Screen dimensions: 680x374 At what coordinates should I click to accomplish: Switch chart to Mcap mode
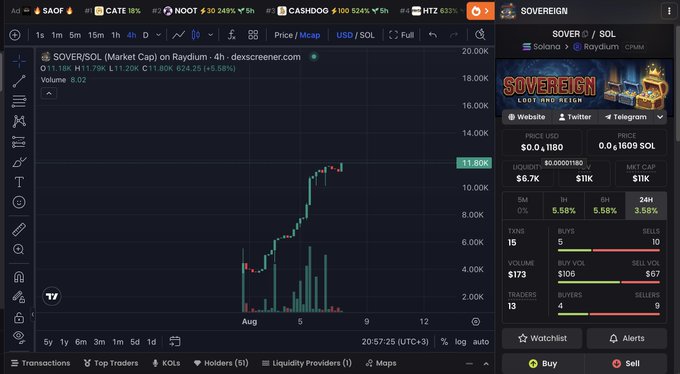pyautogui.click(x=310, y=35)
